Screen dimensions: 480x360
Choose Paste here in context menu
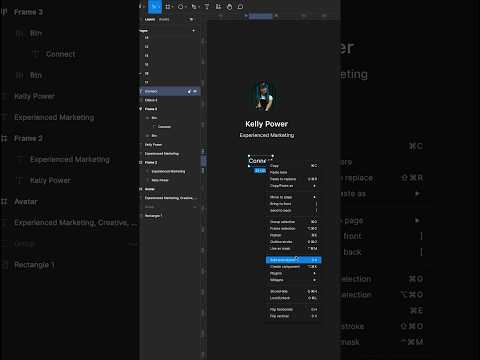click(293, 172)
